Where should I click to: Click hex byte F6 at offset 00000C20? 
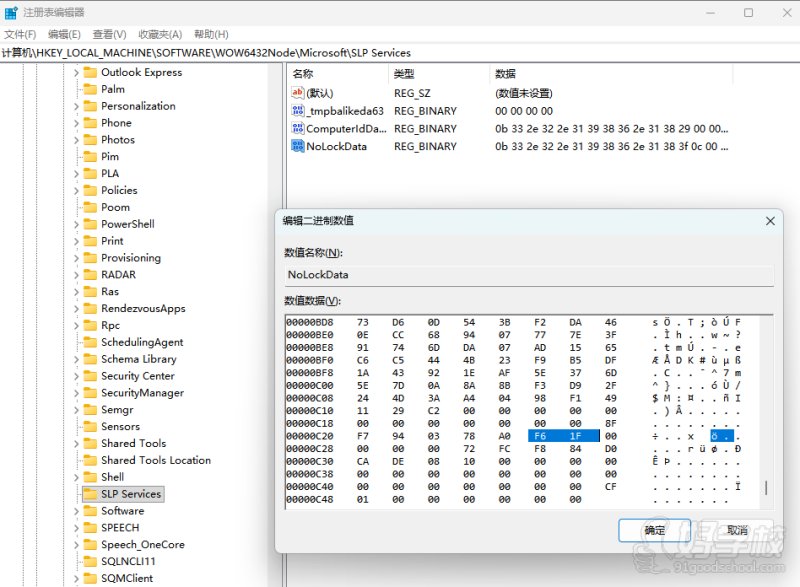coord(540,436)
